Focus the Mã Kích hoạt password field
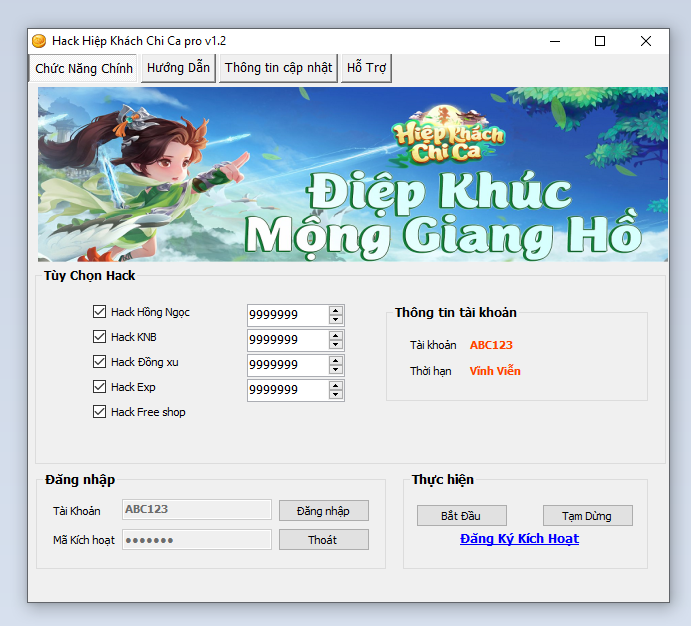Viewport: 691px width, 626px height. coord(197,540)
